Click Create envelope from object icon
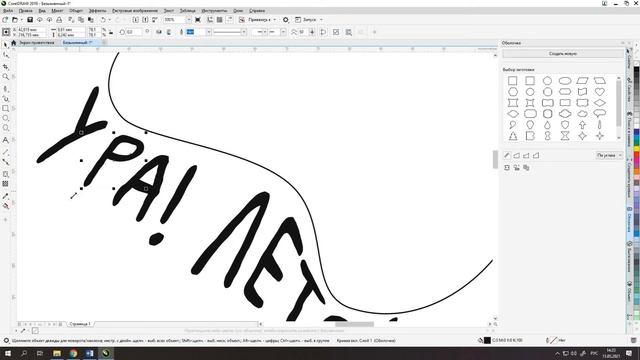 coord(516,167)
